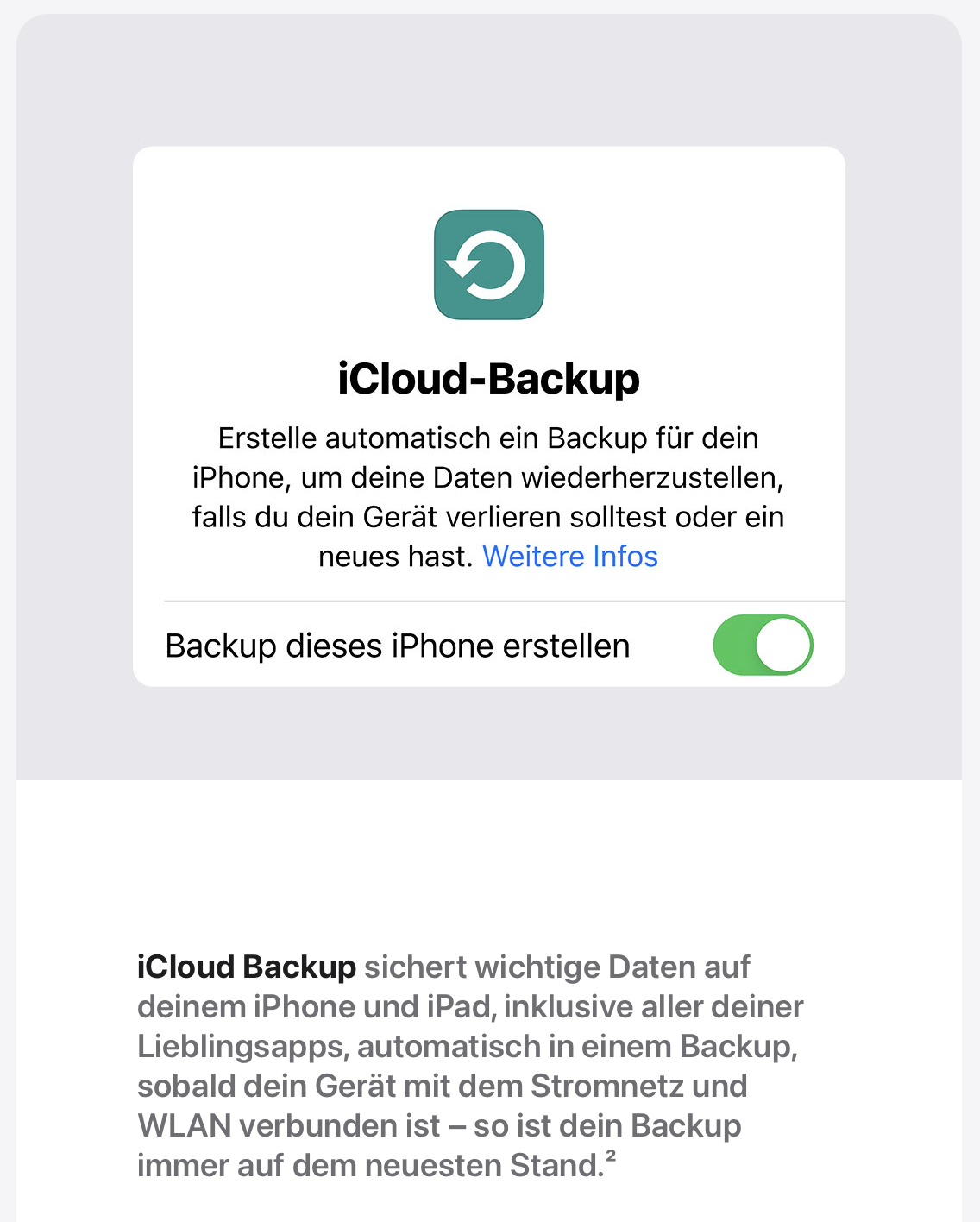Click the line deinem iPhone und iPad
980x1222 pixels.
(x=470, y=1007)
